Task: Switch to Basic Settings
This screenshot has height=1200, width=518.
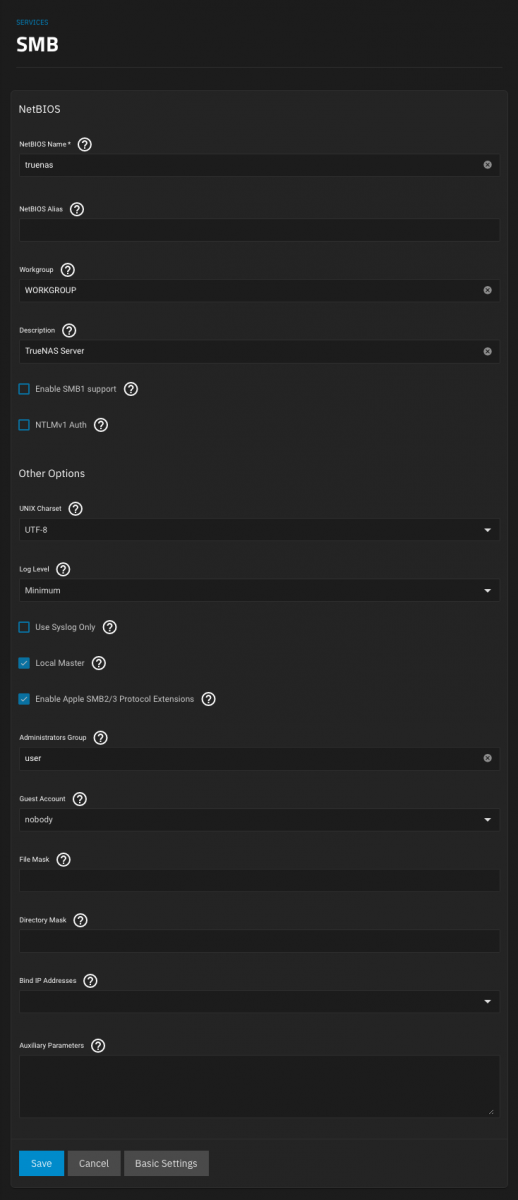Action: pos(167,1163)
